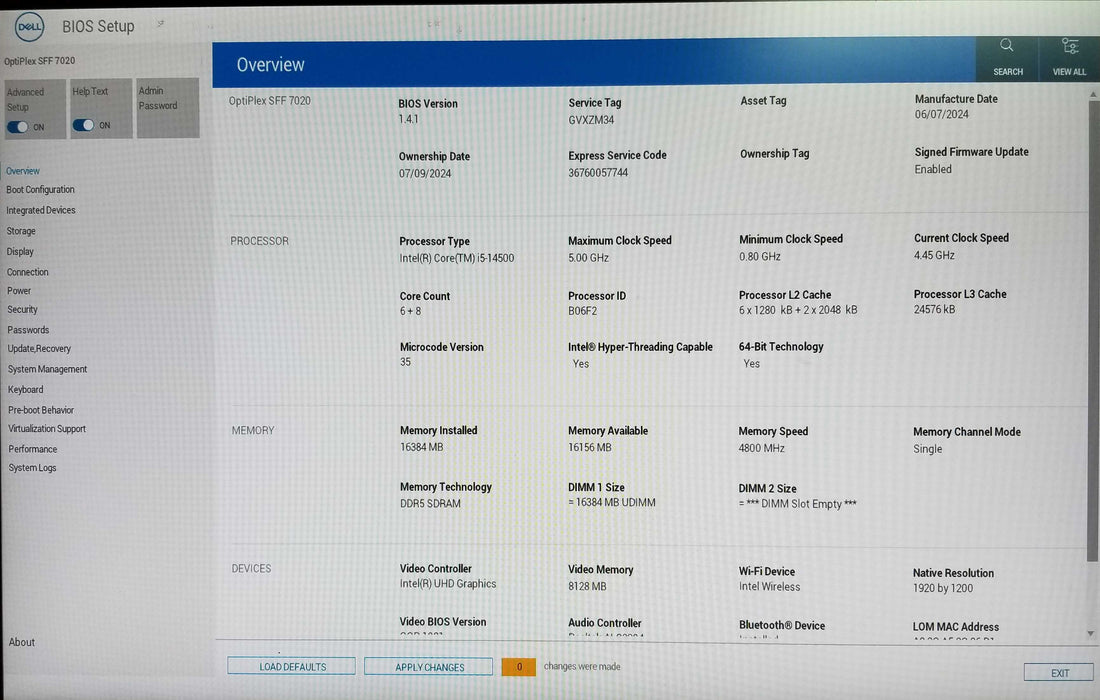The width and height of the screenshot is (1100, 700).
Task: Click the Exit button
Action: point(1059,673)
